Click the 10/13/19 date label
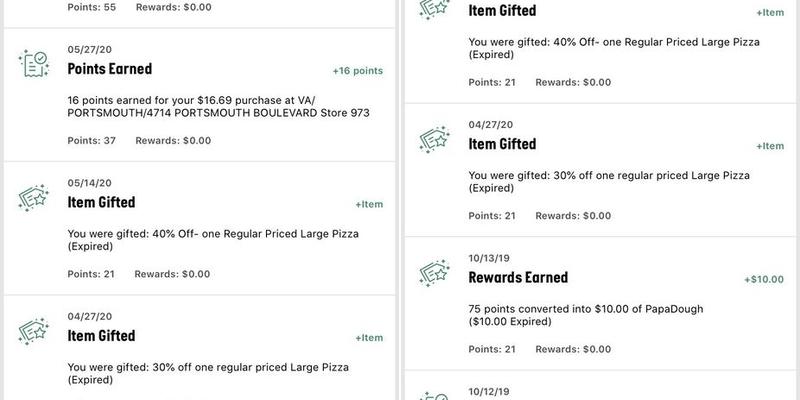The image size is (800, 400). tap(489, 257)
